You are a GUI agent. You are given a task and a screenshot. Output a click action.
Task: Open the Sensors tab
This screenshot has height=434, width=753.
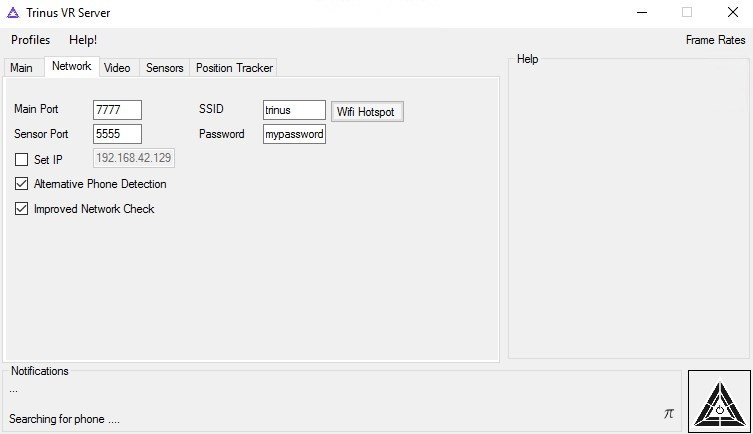165,68
